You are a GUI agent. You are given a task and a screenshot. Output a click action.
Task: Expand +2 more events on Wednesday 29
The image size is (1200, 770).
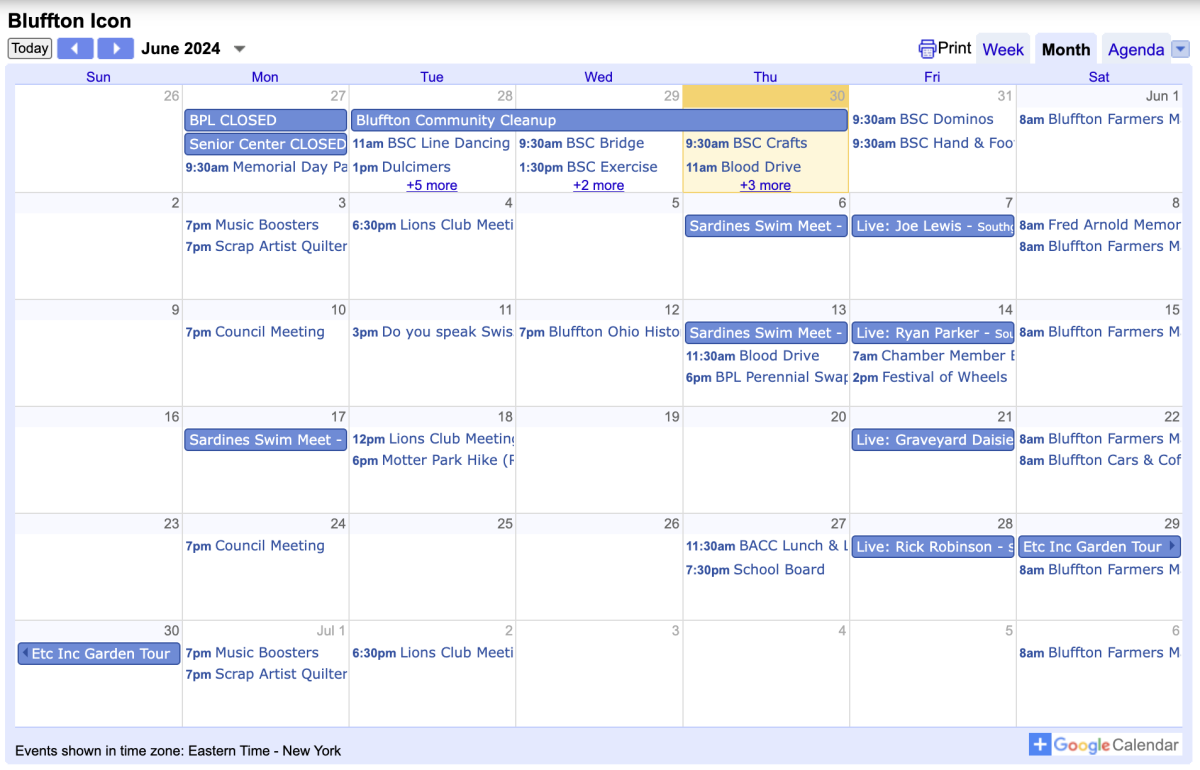click(598, 185)
